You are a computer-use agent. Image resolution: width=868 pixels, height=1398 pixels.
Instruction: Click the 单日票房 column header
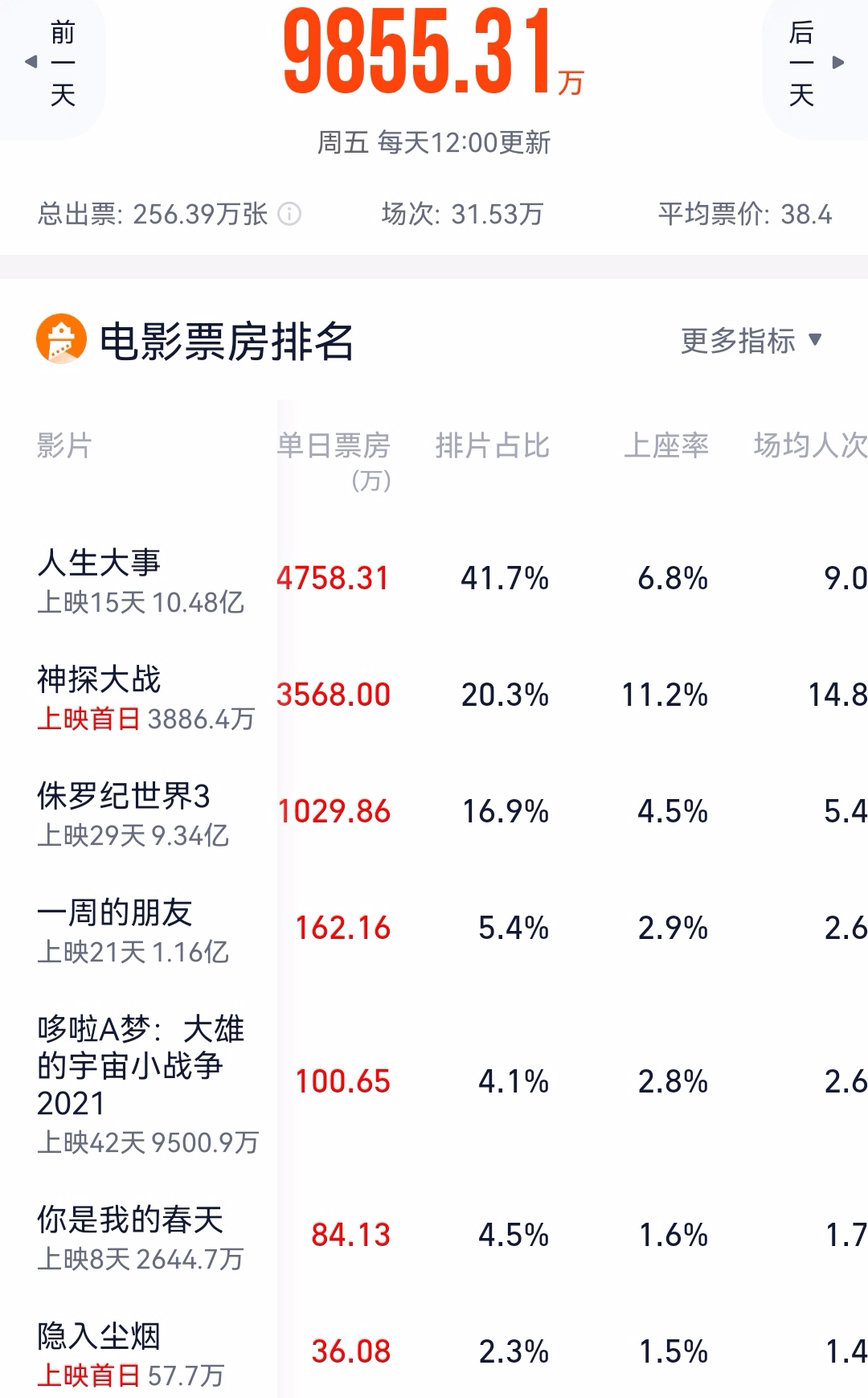click(334, 461)
